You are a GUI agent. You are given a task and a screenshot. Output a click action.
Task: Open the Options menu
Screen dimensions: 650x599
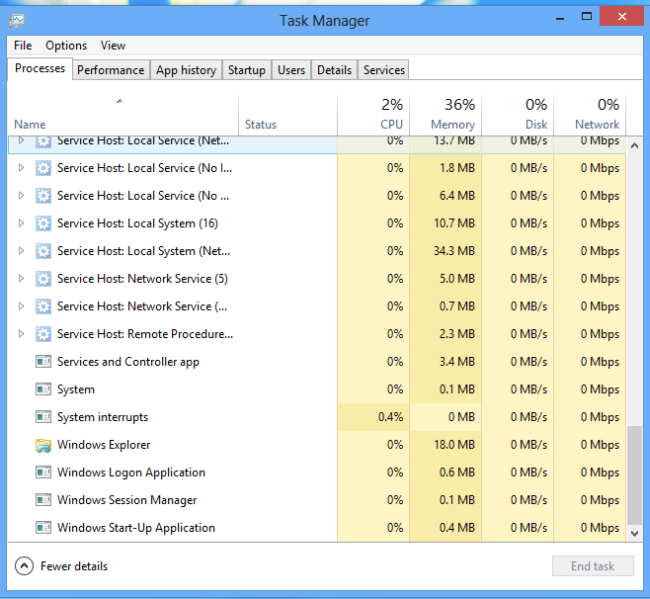(66, 45)
